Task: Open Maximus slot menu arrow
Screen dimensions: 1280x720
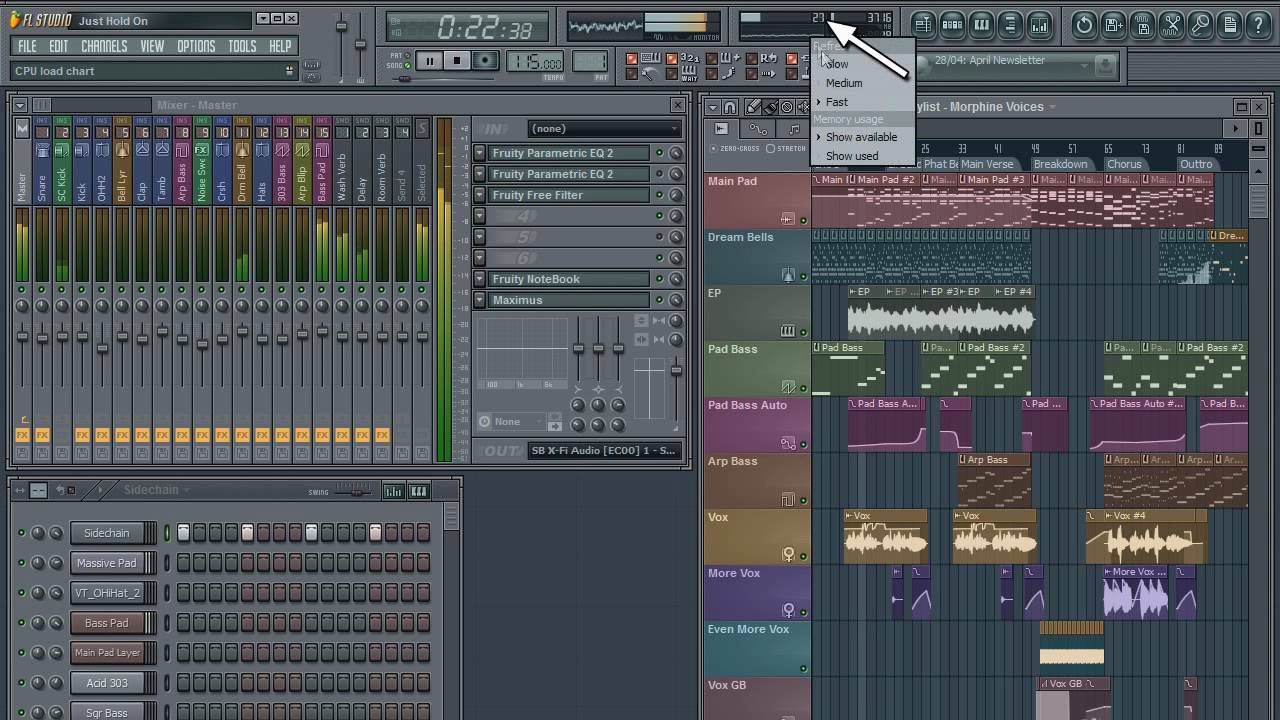Action: click(480, 300)
